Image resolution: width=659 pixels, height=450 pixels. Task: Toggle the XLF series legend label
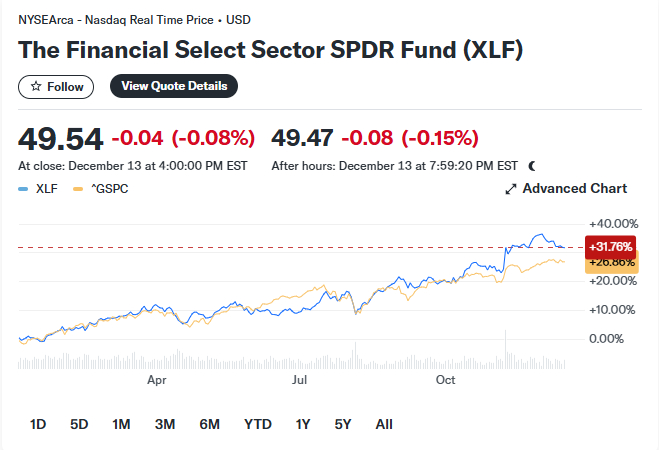[47, 188]
